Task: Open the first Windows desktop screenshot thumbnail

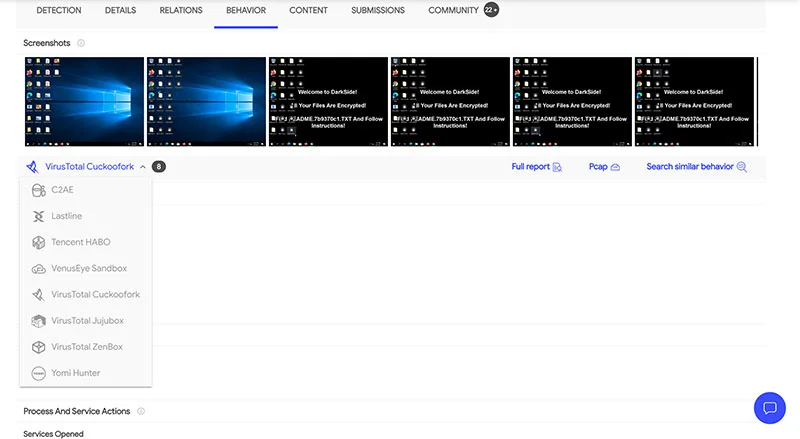Action: (84, 102)
